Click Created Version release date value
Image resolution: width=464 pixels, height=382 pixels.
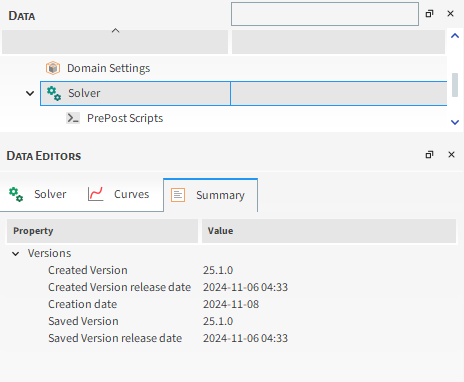[x=245, y=287]
